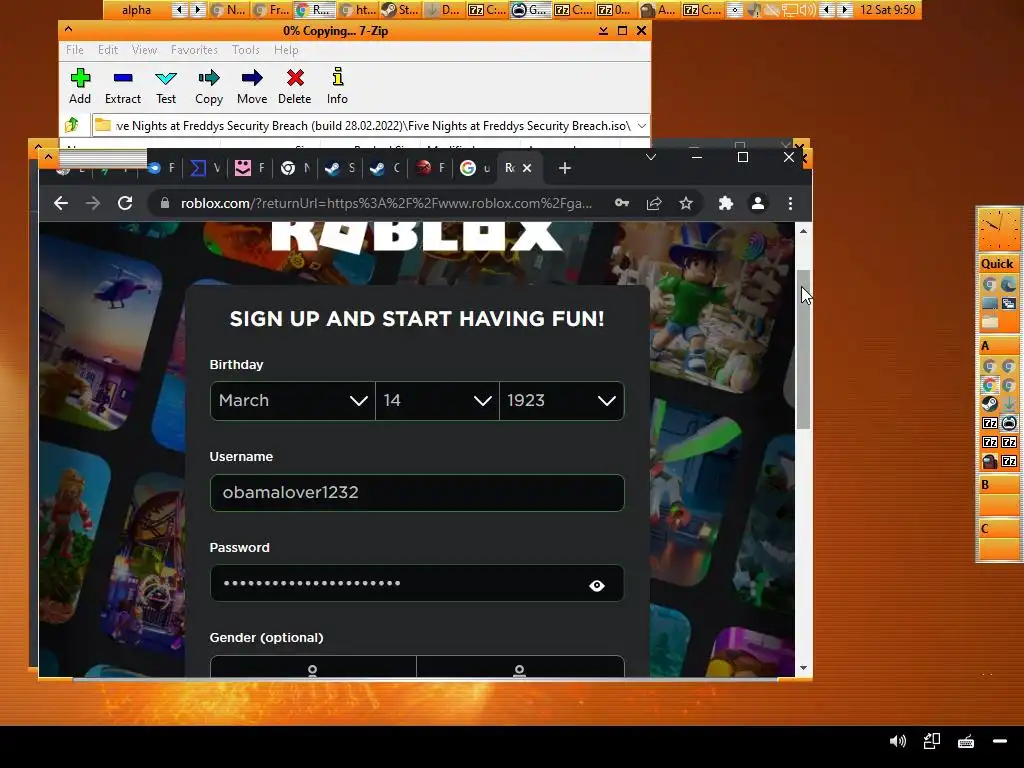Click the Copy icon in 7-Zip toolbar
The height and width of the screenshot is (768, 1024).
point(209,86)
